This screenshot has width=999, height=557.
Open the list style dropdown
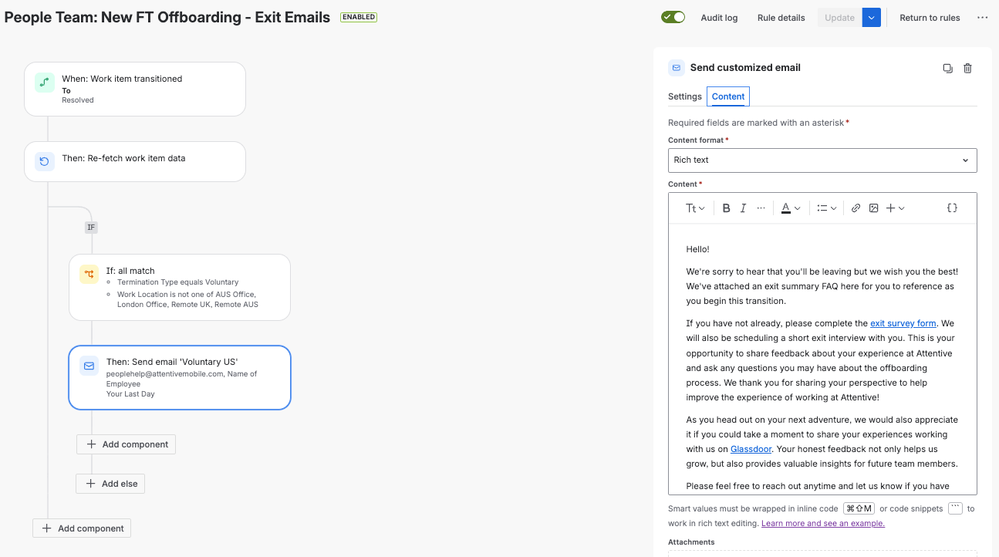[826, 208]
